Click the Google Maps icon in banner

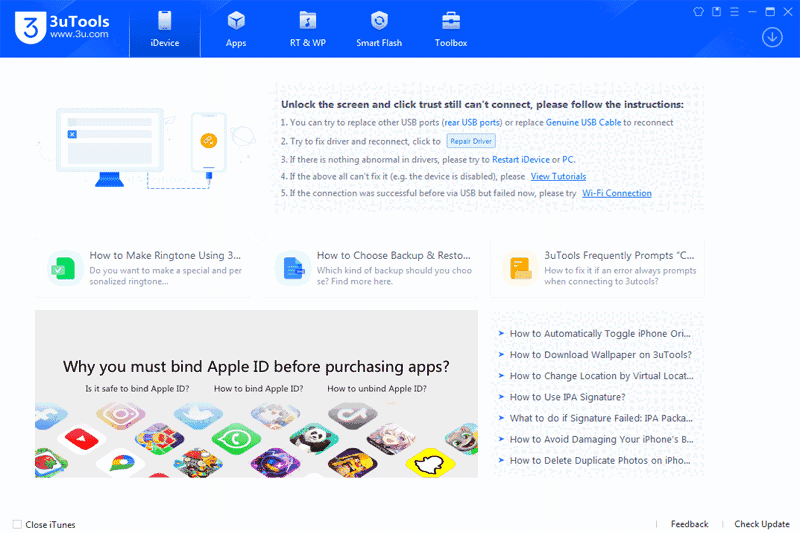(x=121, y=463)
